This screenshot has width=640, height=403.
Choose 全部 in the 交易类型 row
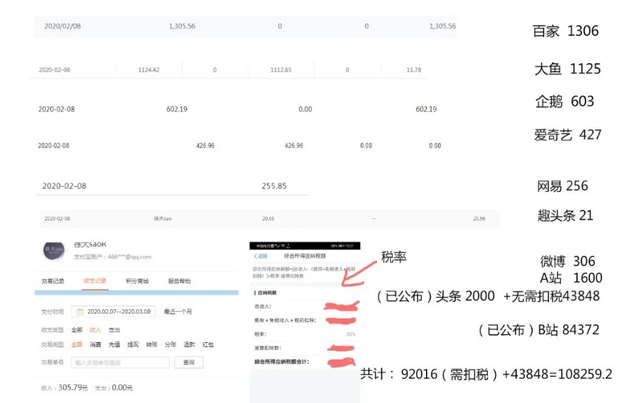tap(77, 345)
